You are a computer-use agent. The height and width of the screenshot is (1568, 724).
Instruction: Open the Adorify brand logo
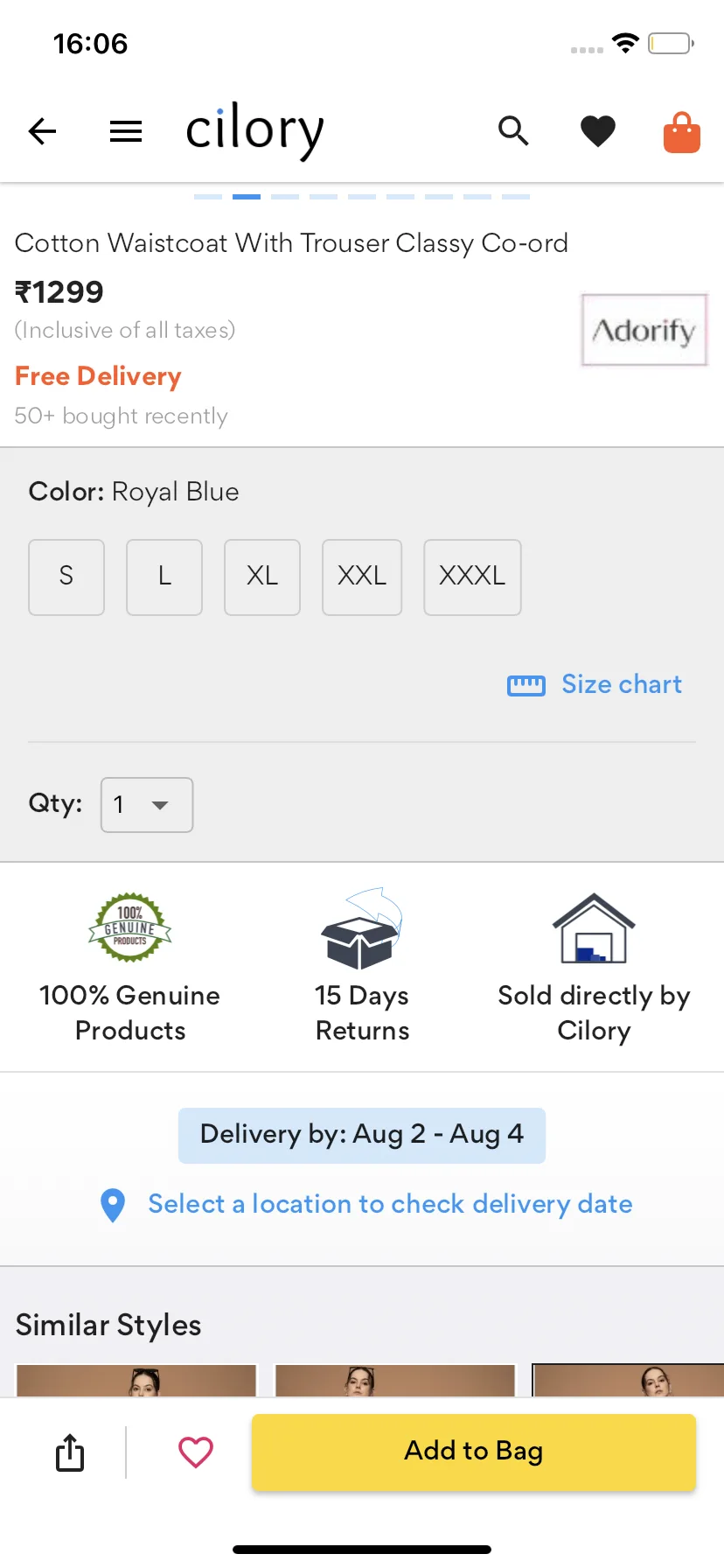[x=644, y=330]
